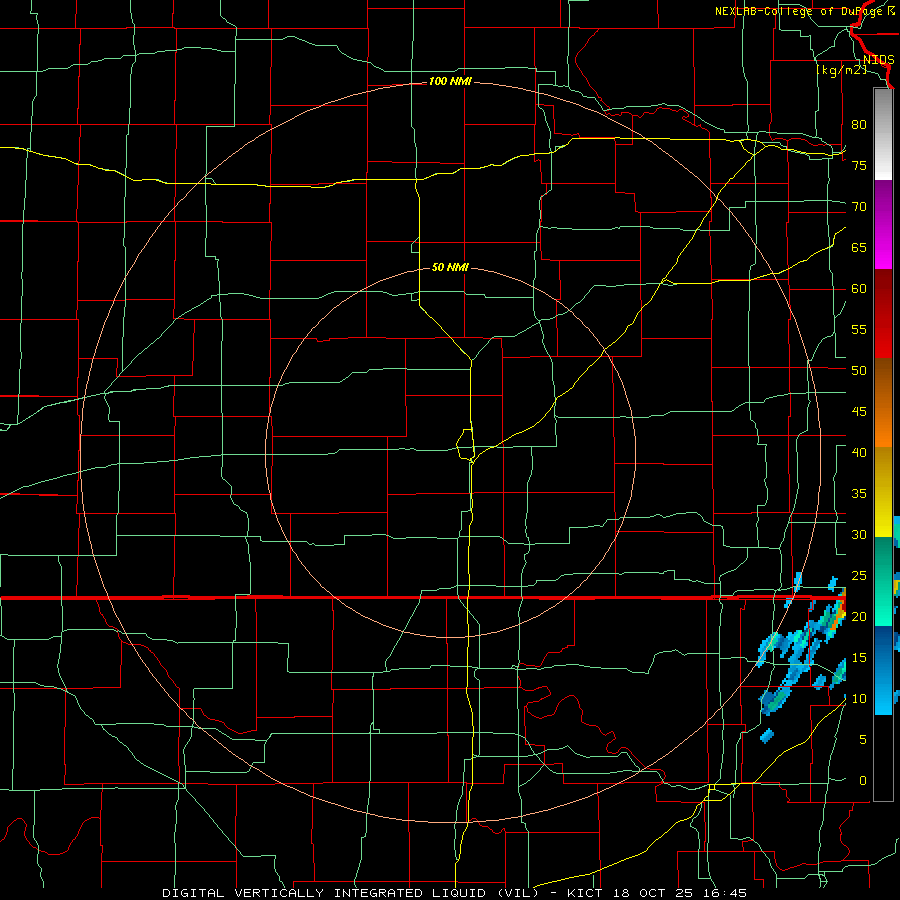This screenshot has width=900, height=900.
Task: Click the "NIDS" label above the scale
Action: [x=878, y=60]
